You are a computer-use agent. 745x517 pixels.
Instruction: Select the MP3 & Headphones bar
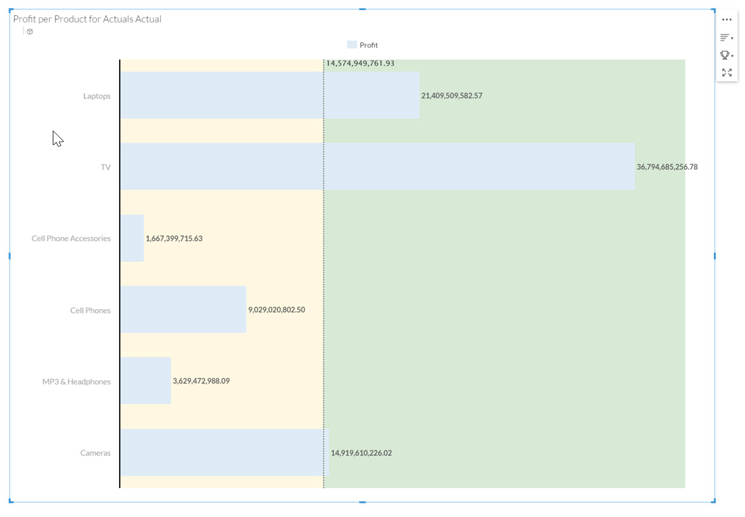click(x=146, y=381)
